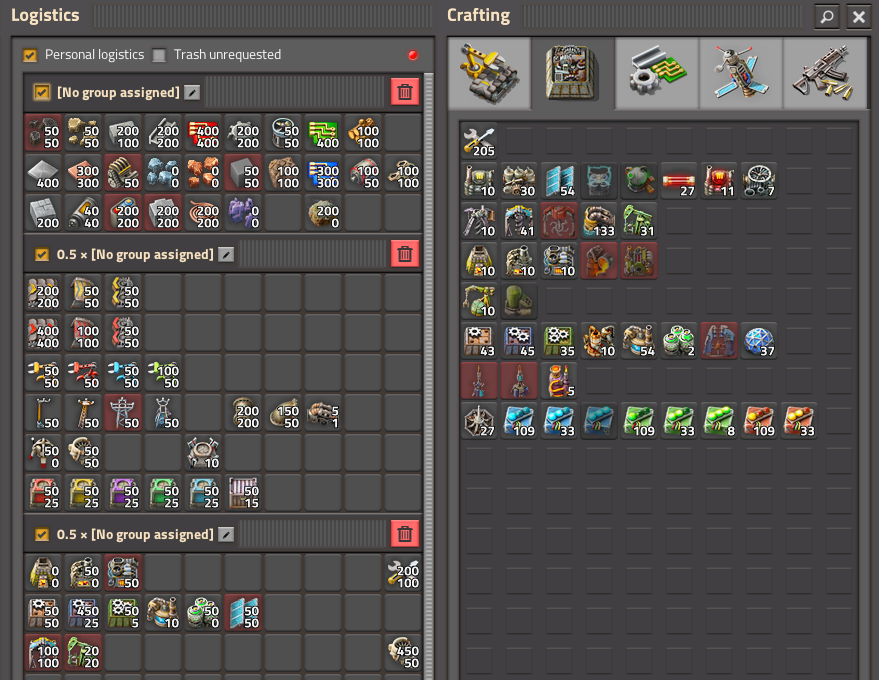Enable the Trash unrequested checkbox

[159, 55]
